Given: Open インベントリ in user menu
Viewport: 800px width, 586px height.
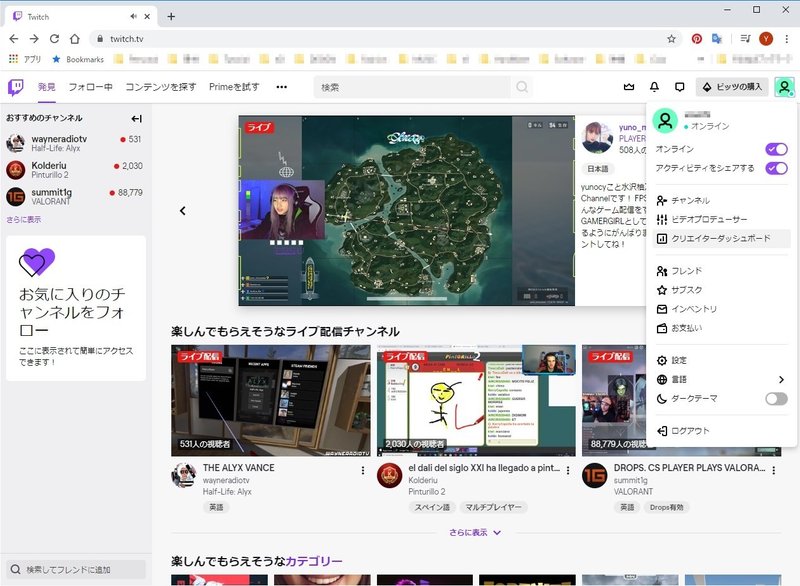Looking at the screenshot, I should click(721, 309).
